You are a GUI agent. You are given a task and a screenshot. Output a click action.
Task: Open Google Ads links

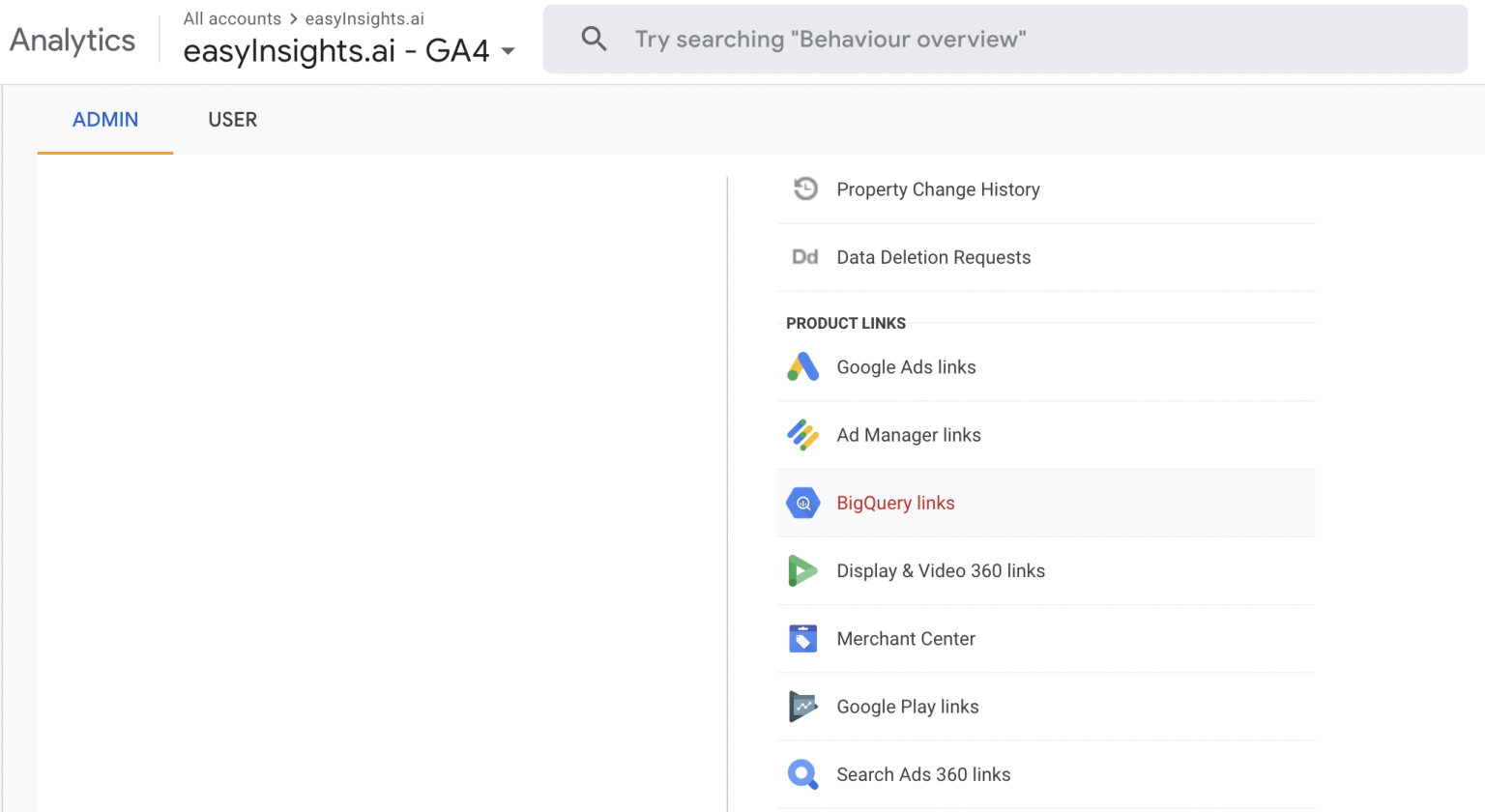click(x=906, y=367)
